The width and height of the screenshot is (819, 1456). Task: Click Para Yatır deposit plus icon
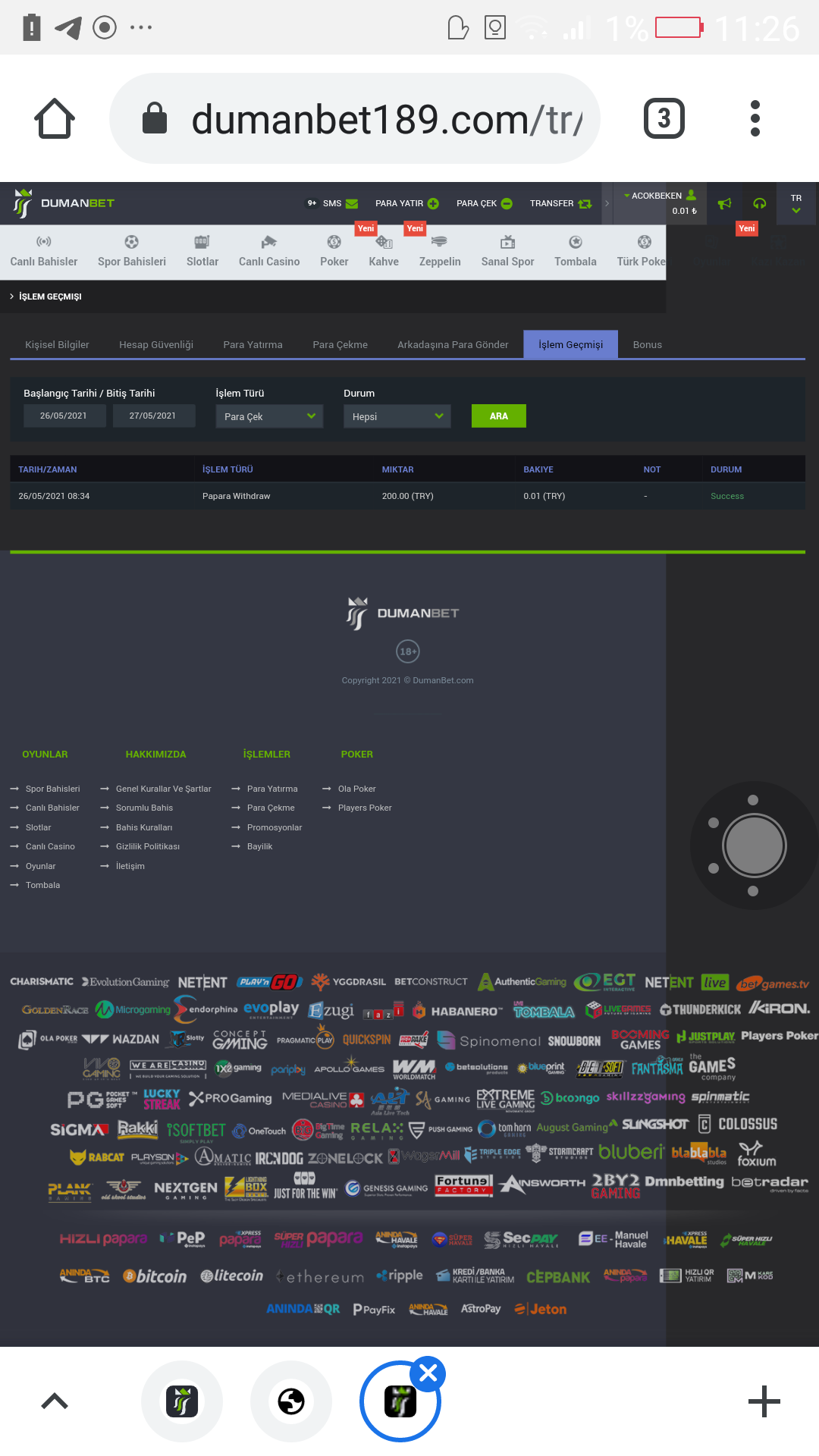[433, 203]
